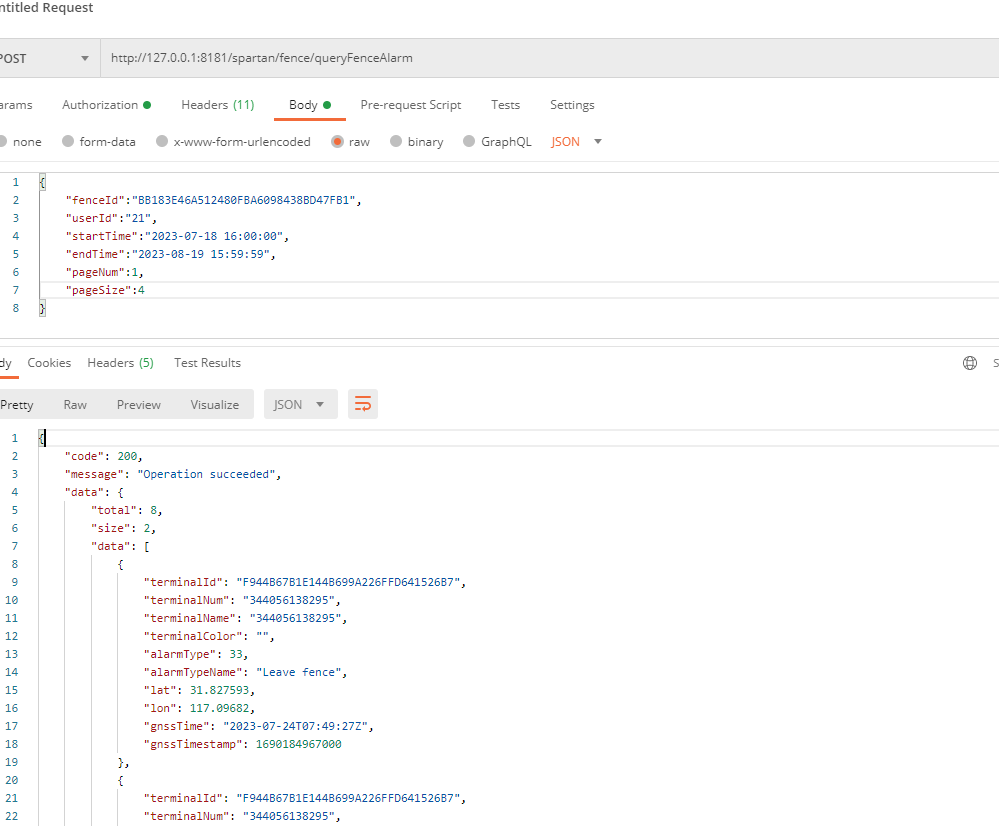Image resolution: width=999 pixels, height=827 pixels.
Task: Select the GraphQL radio option
Action: pyautogui.click(x=497, y=142)
